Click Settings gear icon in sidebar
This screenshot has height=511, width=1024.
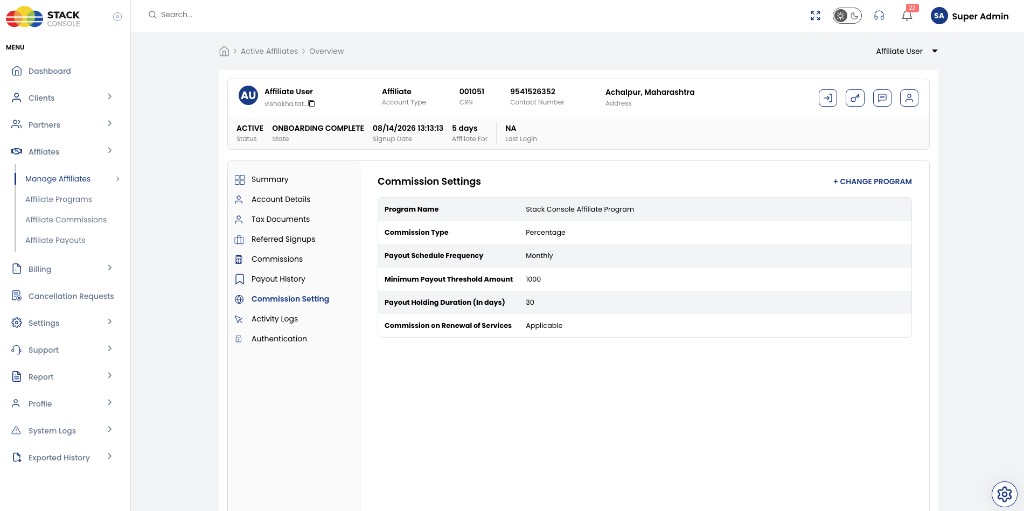pyautogui.click(x=17, y=323)
